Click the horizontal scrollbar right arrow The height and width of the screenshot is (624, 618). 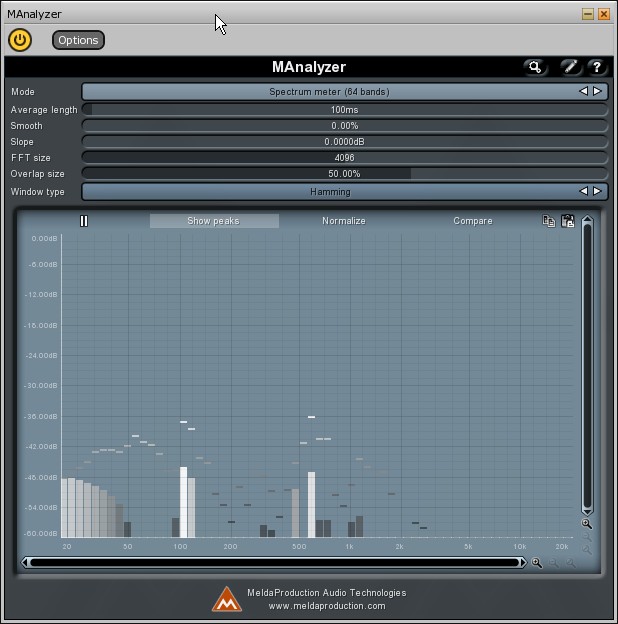[x=522, y=562]
